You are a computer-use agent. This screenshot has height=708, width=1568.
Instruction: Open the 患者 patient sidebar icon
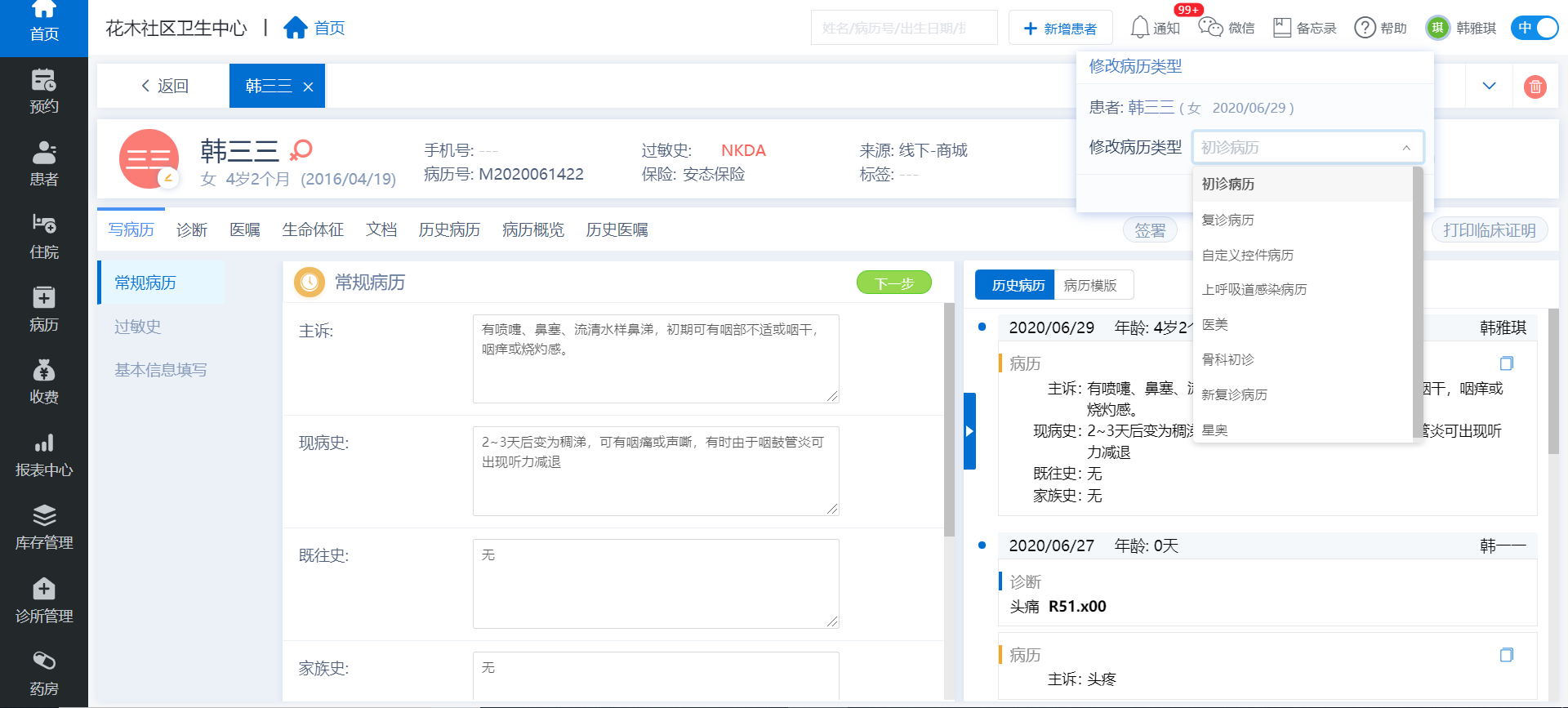click(x=44, y=154)
